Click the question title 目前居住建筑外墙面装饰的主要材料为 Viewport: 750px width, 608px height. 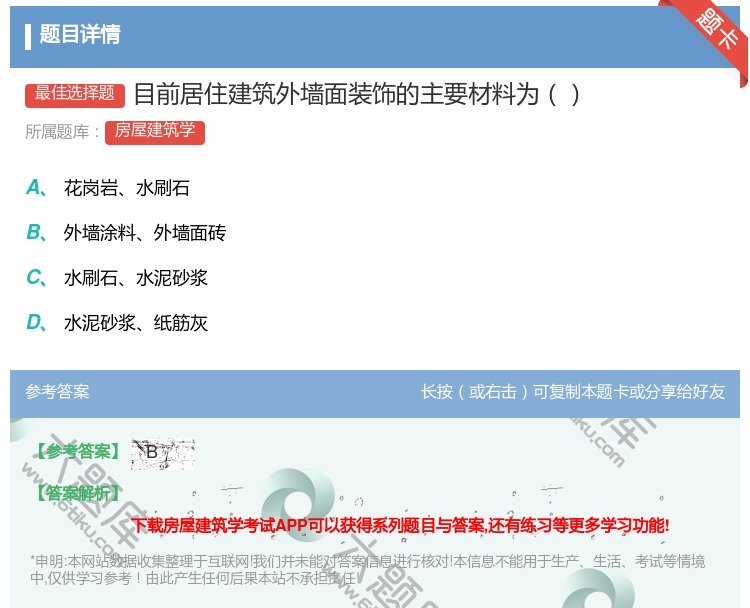click(356, 94)
